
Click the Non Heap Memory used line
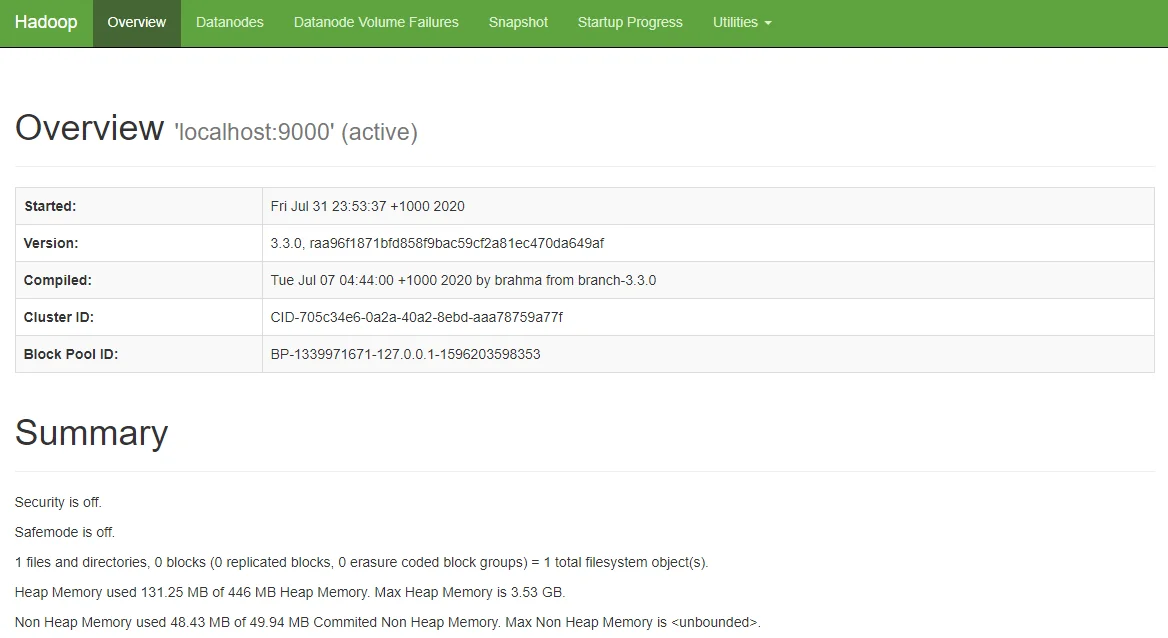[x=387, y=622]
